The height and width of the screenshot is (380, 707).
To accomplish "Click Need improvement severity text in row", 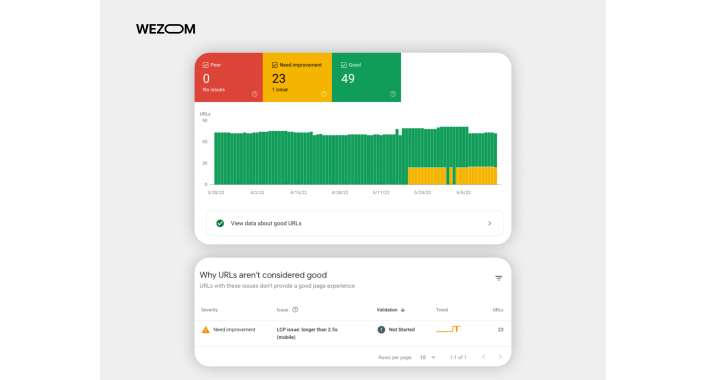I will coord(234,330).
